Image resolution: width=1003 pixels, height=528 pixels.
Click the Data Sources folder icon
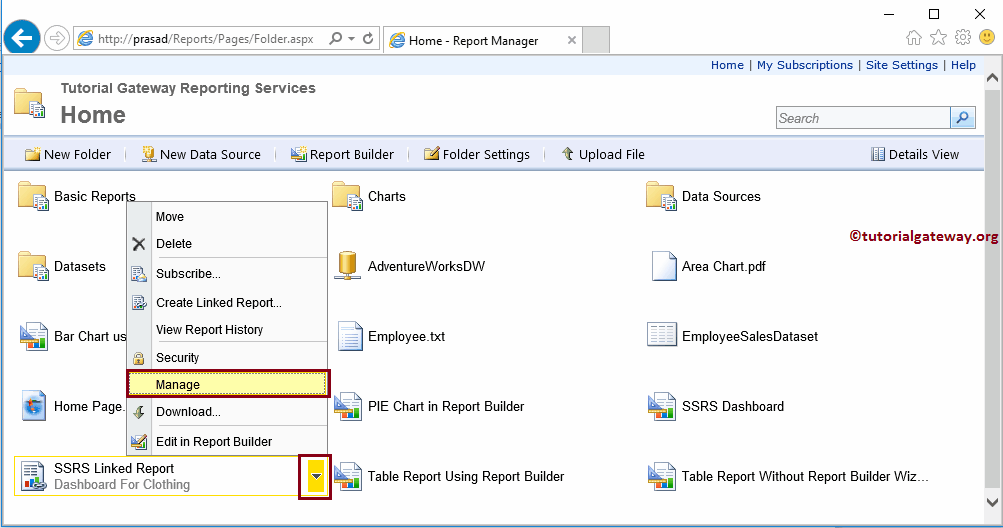tap(661, 196)
